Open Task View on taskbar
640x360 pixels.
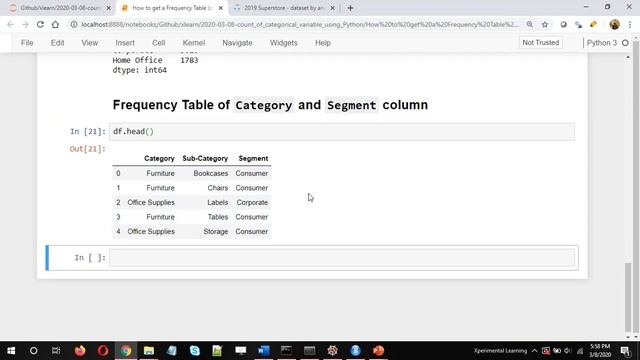56,351
